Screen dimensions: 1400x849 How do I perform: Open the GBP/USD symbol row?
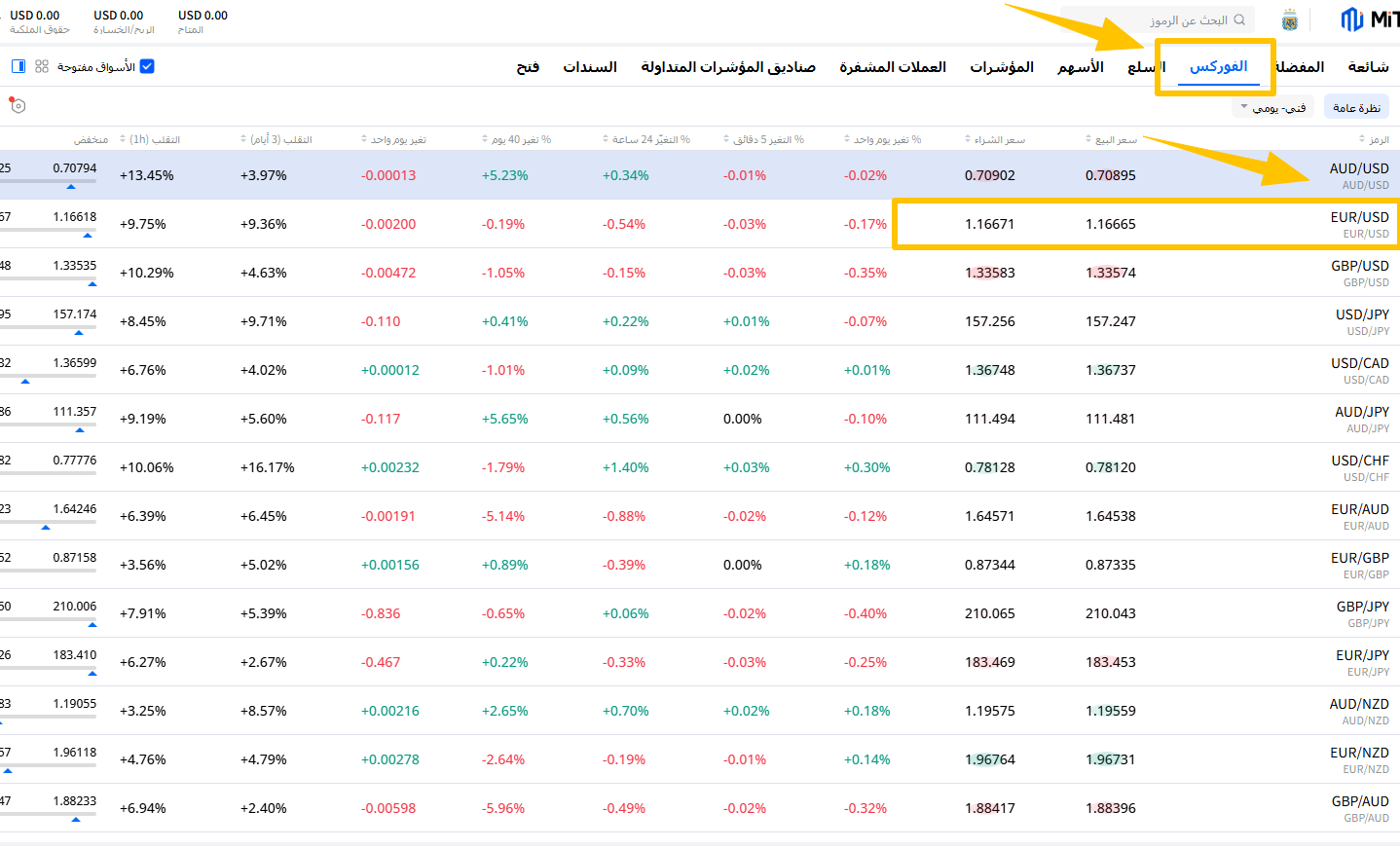coord(1359,273)
